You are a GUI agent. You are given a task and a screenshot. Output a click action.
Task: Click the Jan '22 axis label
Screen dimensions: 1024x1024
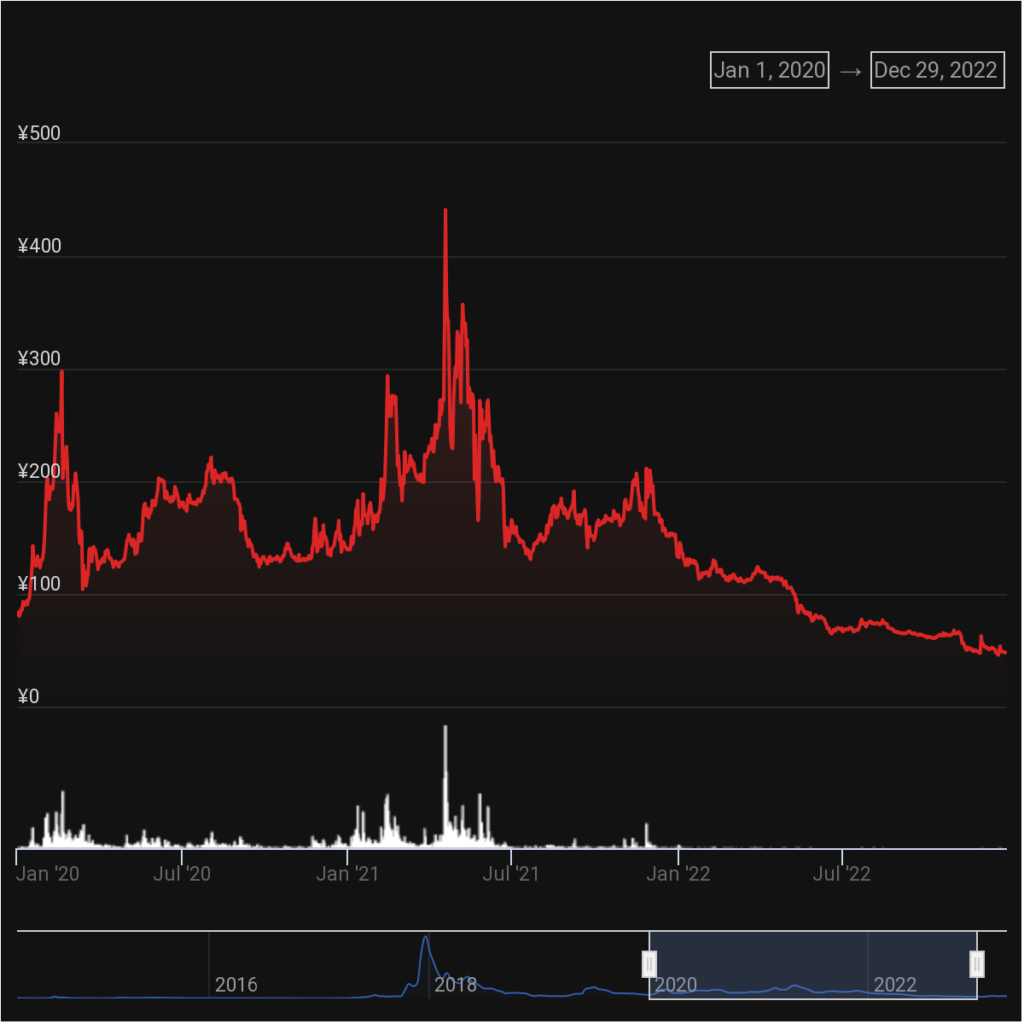679,874
